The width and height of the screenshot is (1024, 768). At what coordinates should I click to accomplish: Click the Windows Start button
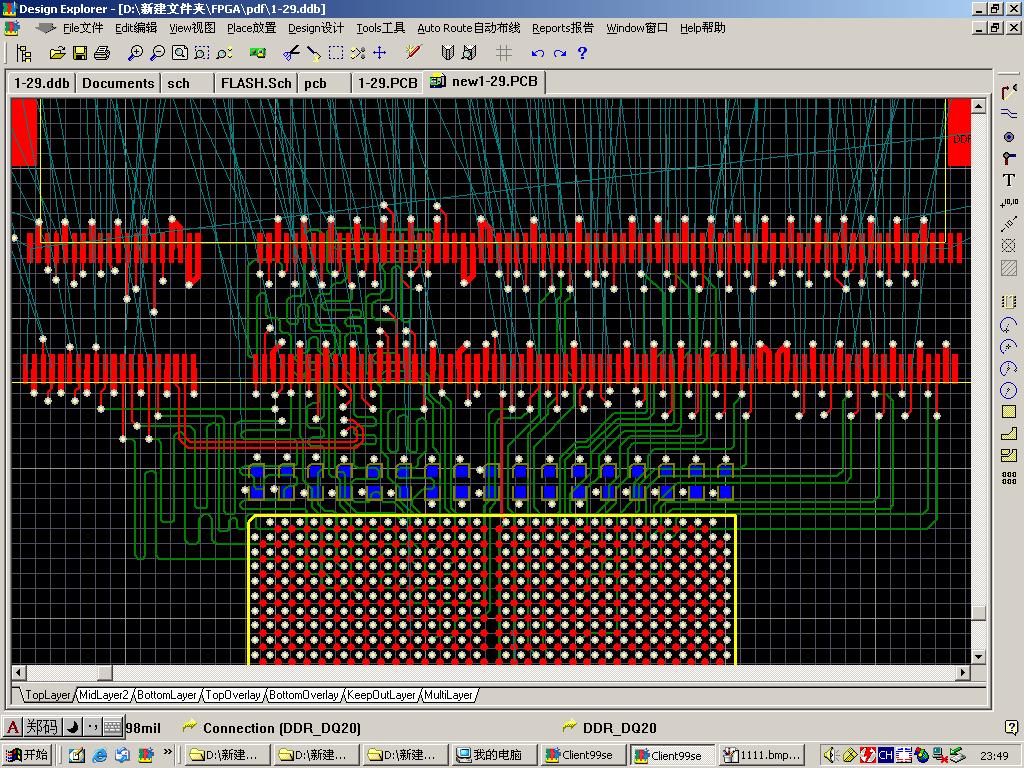coord(28,755)
